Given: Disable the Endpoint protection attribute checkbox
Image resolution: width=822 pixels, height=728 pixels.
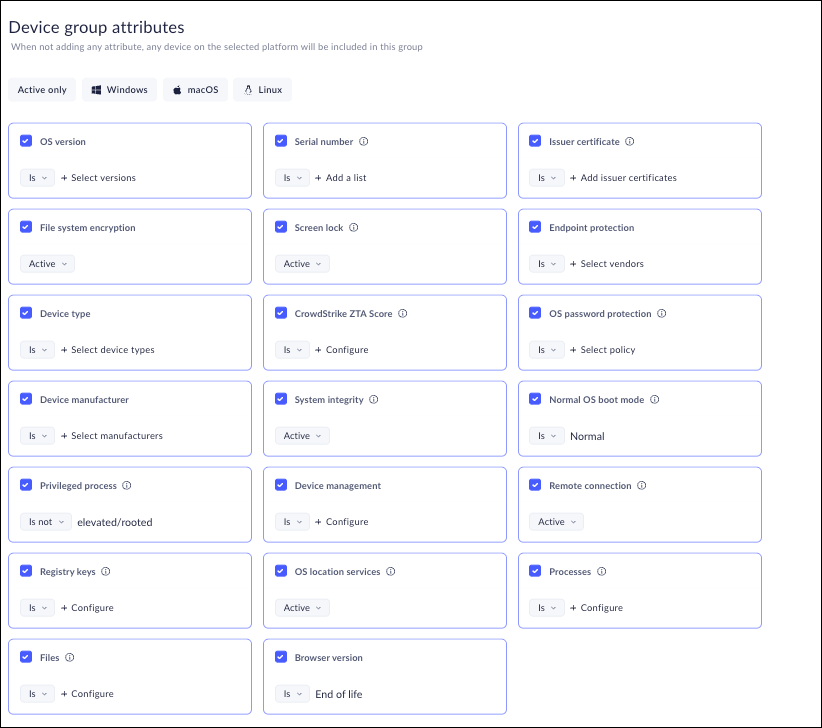Looking at the screenshot, I should pyautogui.click(x=535, y=228).
